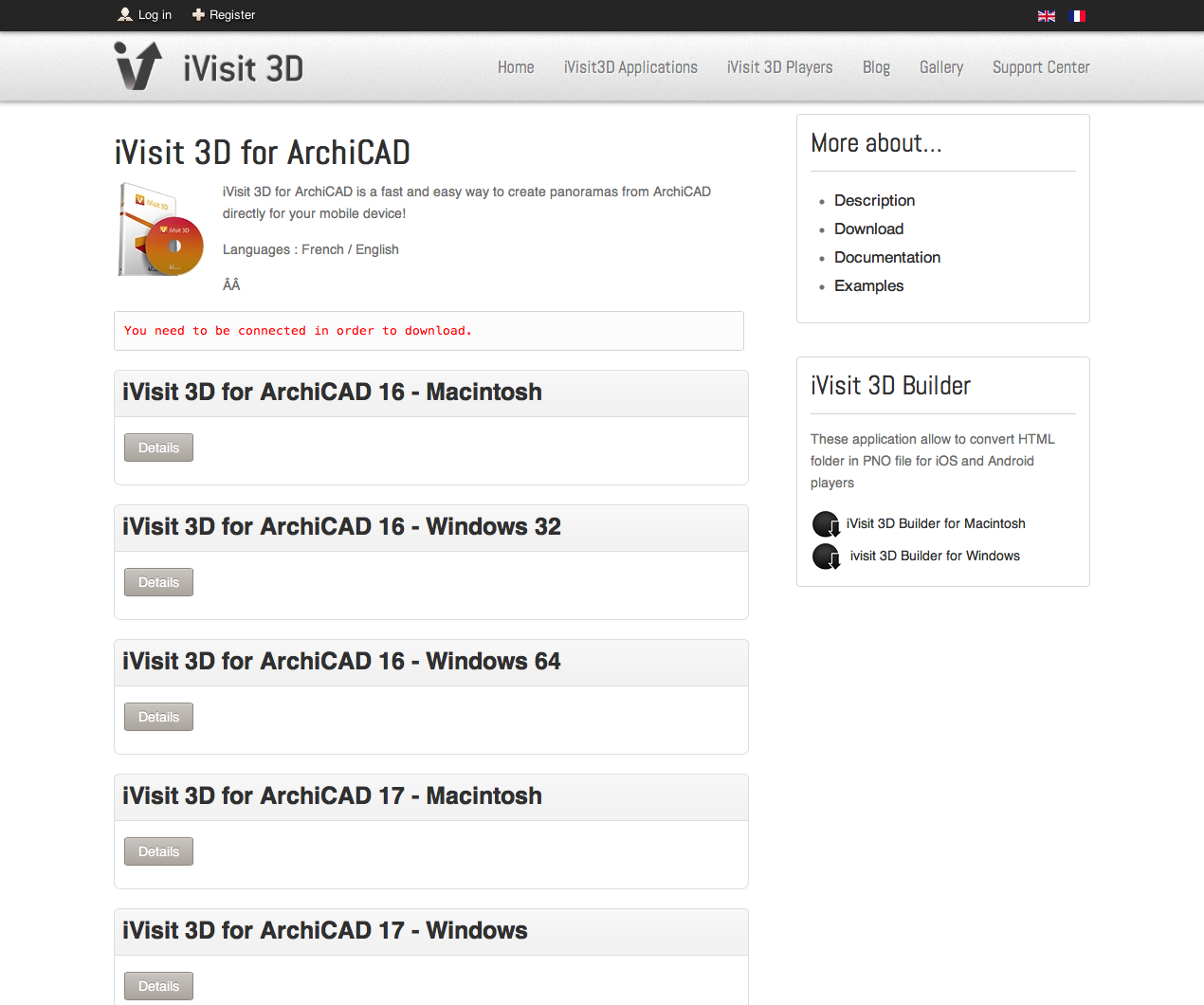Open Details for ArchiCAD 16 Windows 32
Viewport: 1204px width, 1005px height.
pos(158,582)
